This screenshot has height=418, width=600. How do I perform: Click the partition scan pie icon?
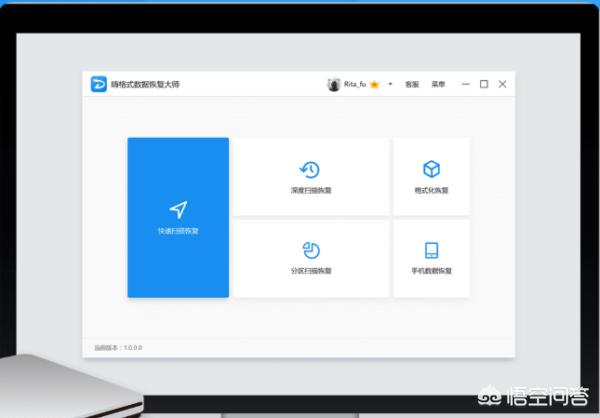(x=310, y=250)
